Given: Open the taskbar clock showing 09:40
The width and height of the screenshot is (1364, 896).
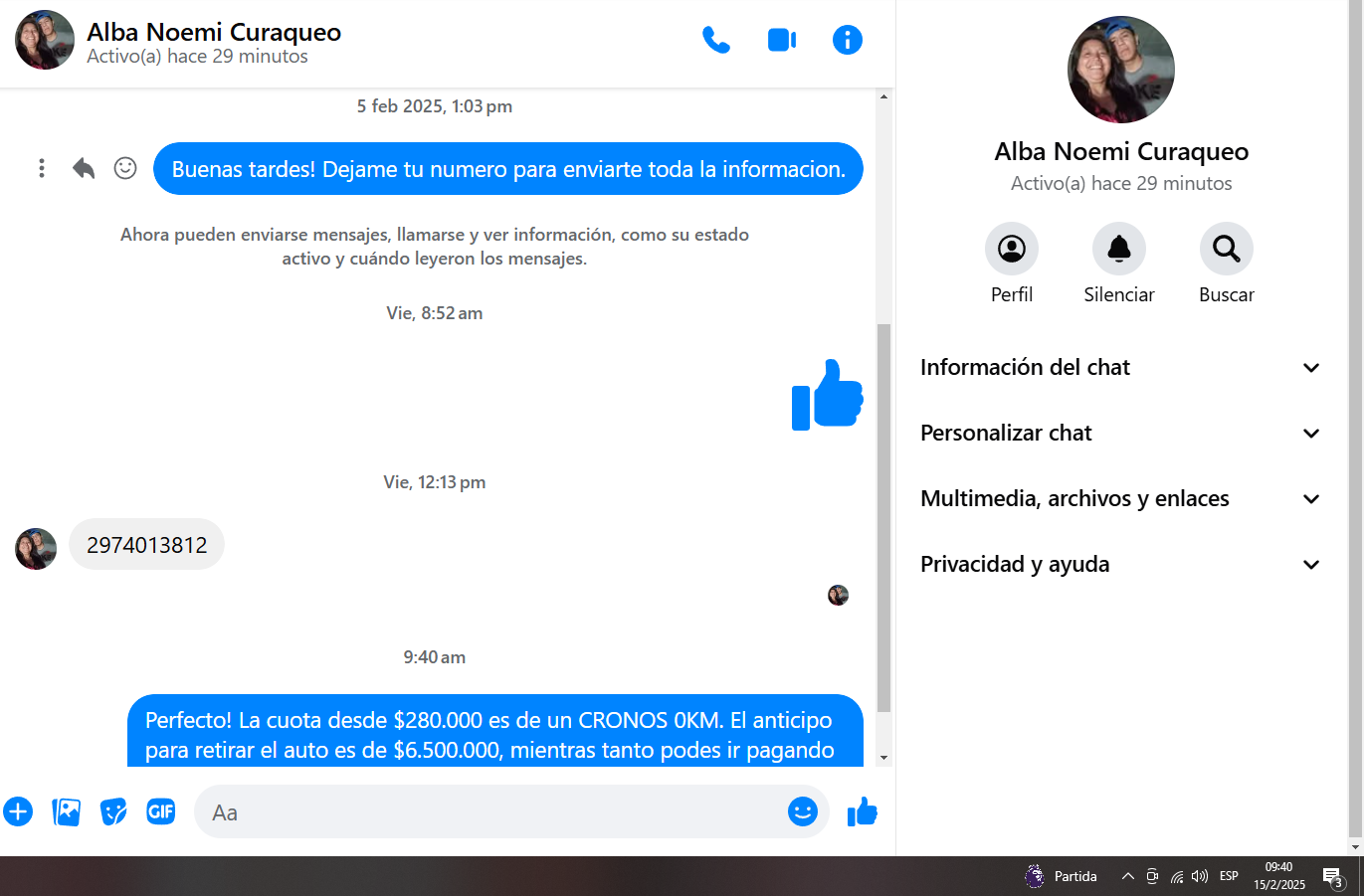Looking at the screenshot, I should pyautogui.click(x=1279, y=876).
